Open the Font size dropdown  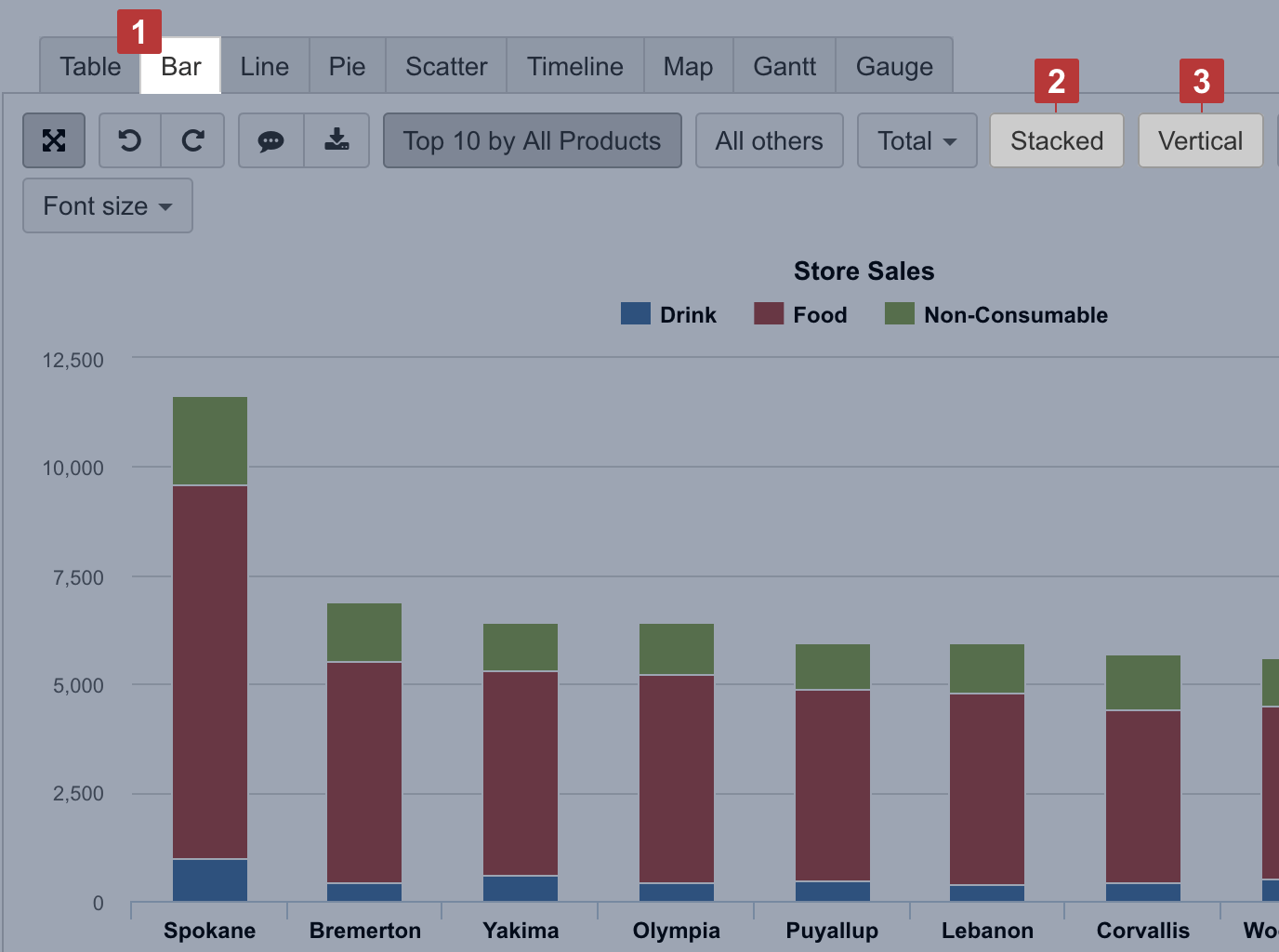107,205
